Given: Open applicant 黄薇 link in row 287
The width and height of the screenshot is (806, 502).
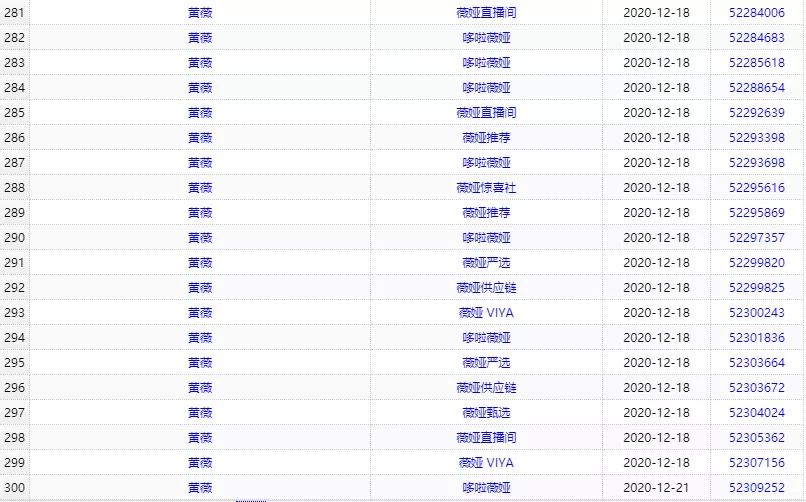Looking at the screenshot, I should (x=200, y=163).
